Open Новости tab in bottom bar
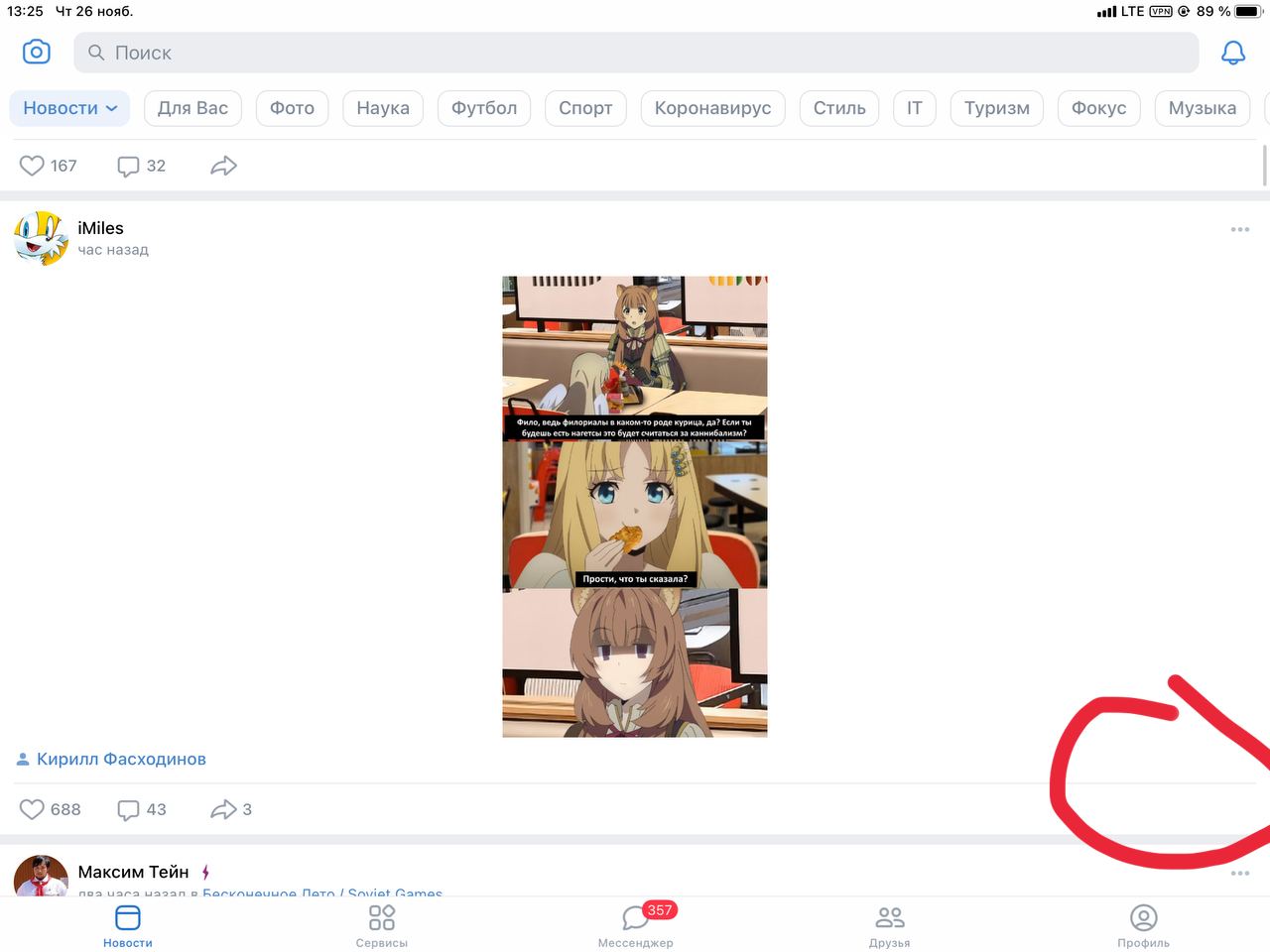Viewport: 1270px width, 952px height. 128,925
